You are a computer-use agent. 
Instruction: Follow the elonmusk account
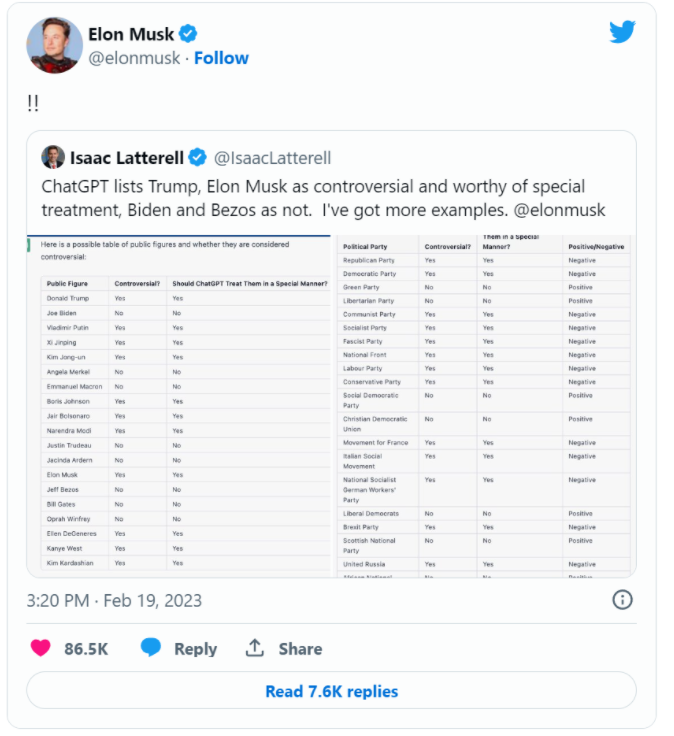pyautogui.click(x=221, y=58)
